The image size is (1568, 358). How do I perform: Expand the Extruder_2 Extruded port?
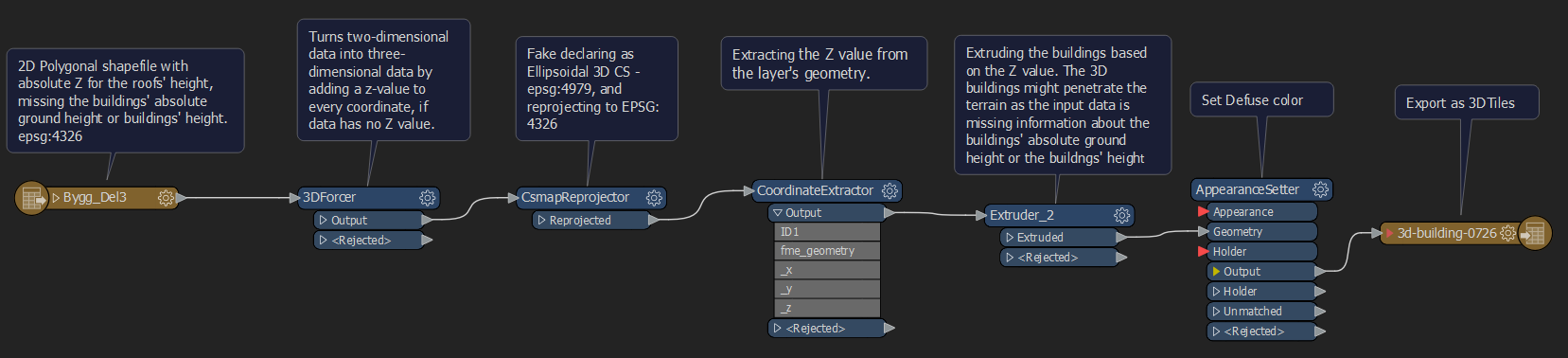click(x=1010, y=238)
